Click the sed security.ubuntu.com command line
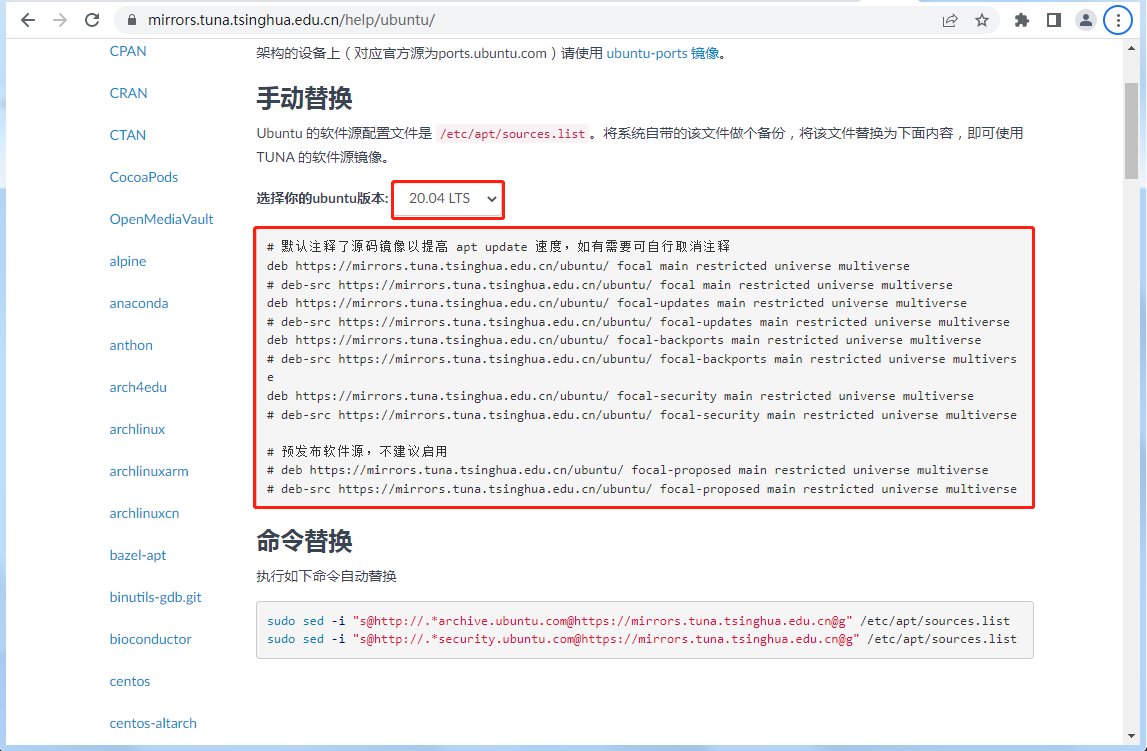This screenshot has width=1147, height=751. (642, 639)
